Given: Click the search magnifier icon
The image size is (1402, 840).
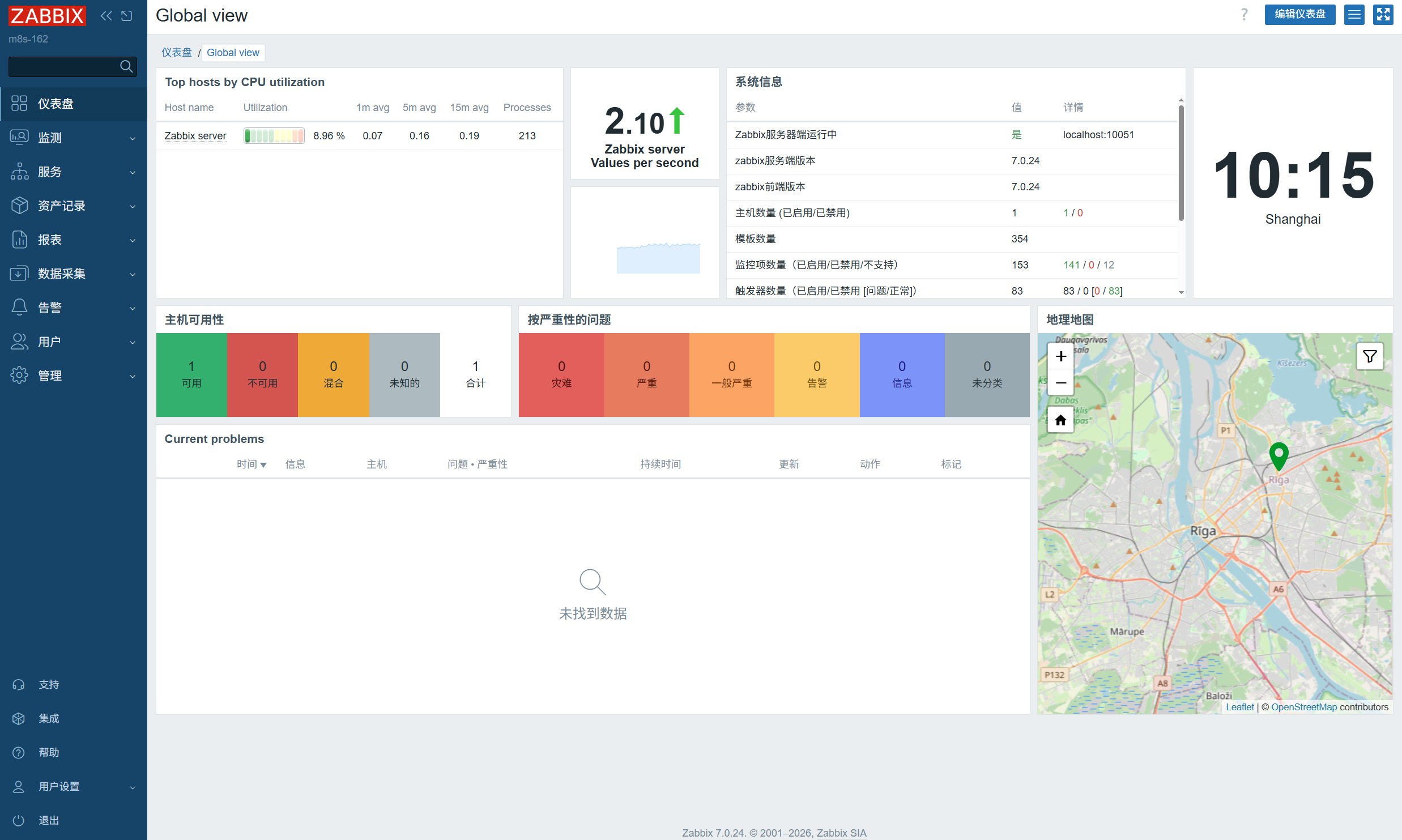Looking at the screenshot, I should (x=126, y=67).
